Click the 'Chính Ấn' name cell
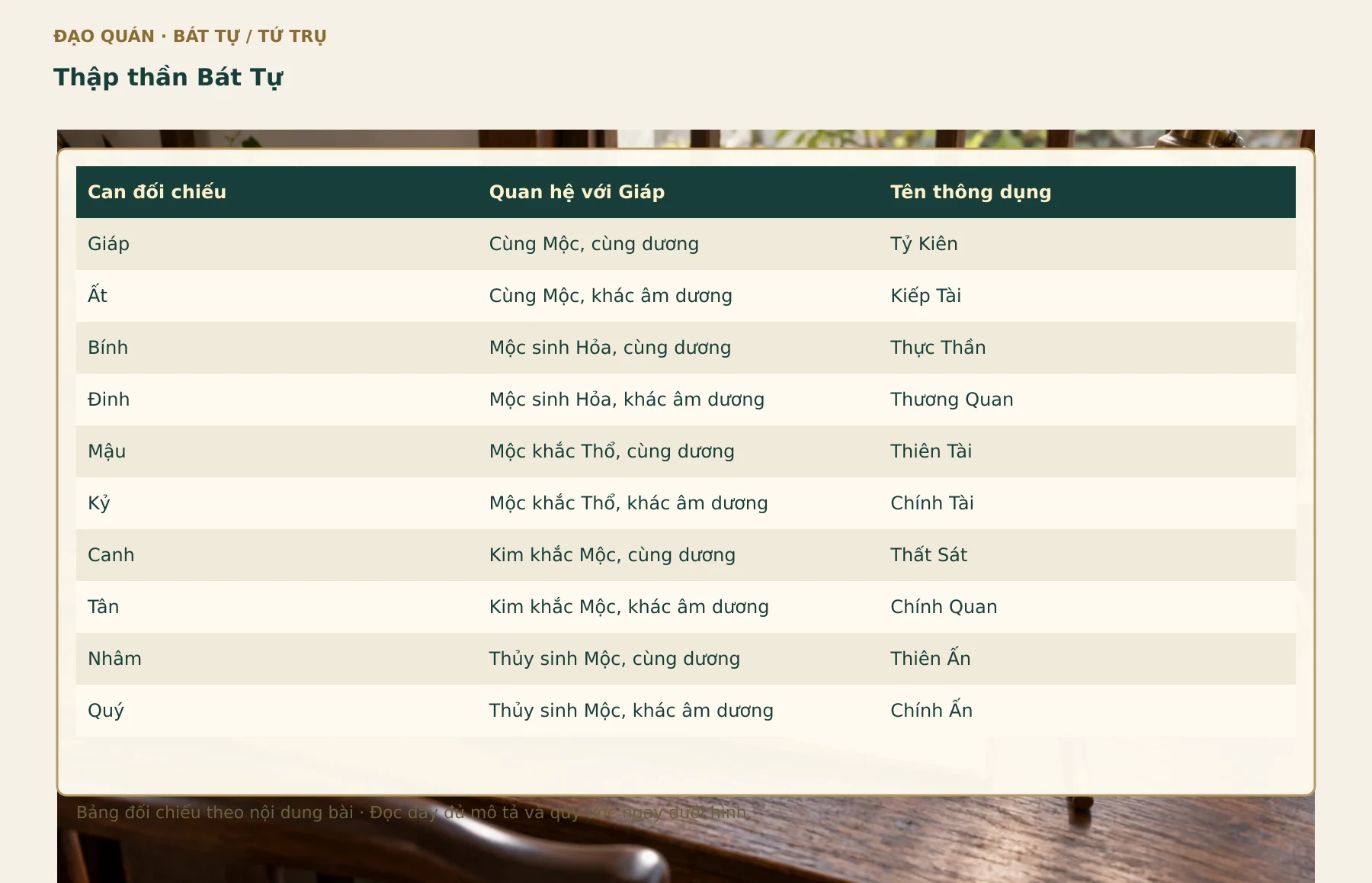The height and width of the screenshot is (883, 1372). (1088, 711)
